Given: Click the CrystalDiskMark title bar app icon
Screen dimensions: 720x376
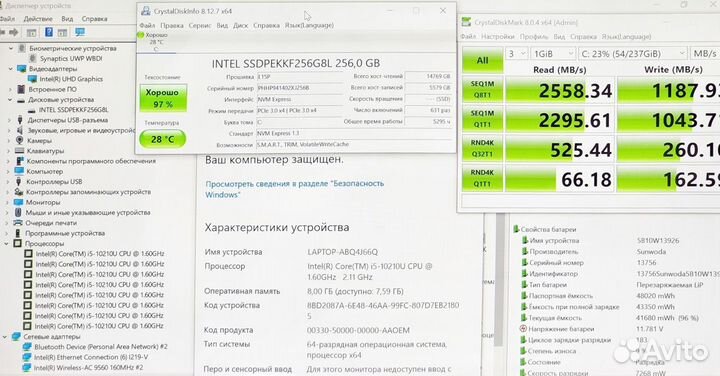Looking at the screenshot, I should (466, 22).
